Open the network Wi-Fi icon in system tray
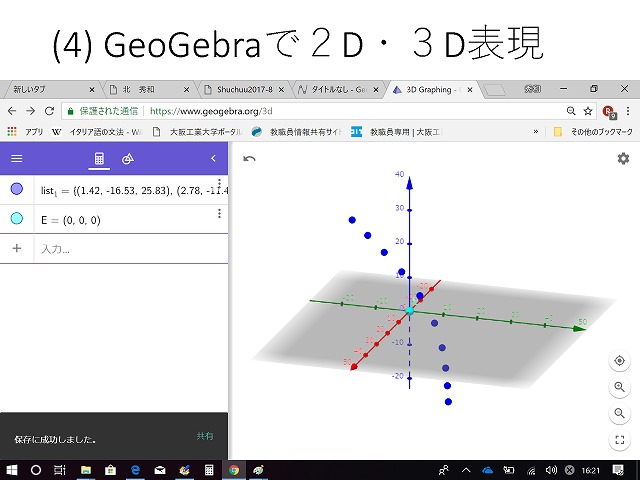The width and height of the screenshot is (640, 480). tap(531, 471)
